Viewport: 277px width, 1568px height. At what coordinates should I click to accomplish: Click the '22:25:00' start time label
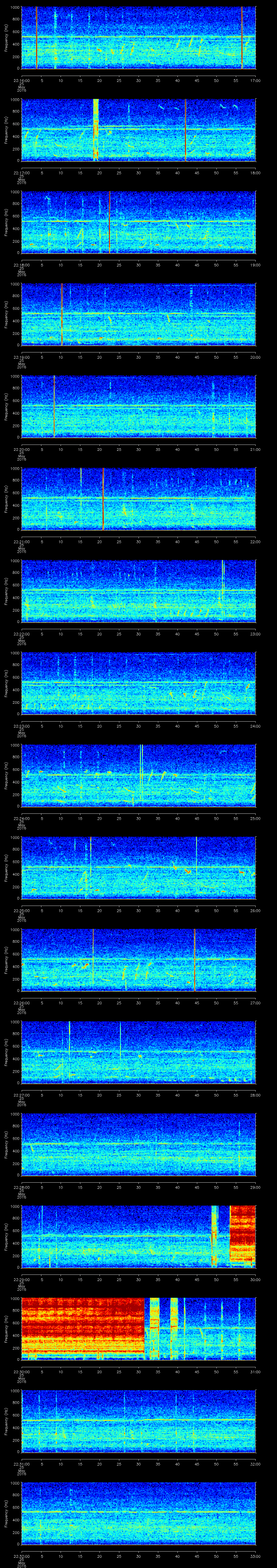(21, 910)
